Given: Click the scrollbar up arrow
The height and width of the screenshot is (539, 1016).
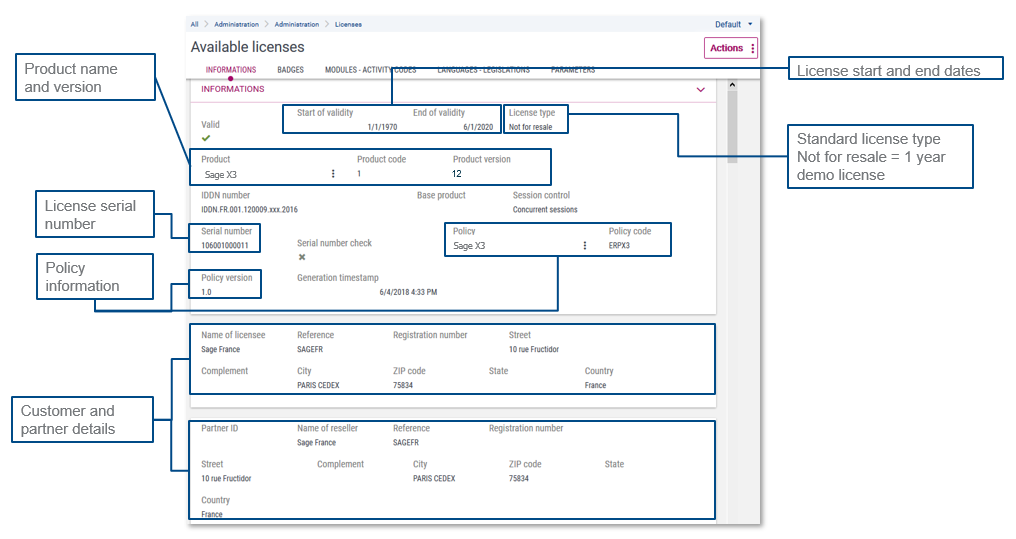Looking at the screenshot, I should pyautogui.click(x=732, y=84).
